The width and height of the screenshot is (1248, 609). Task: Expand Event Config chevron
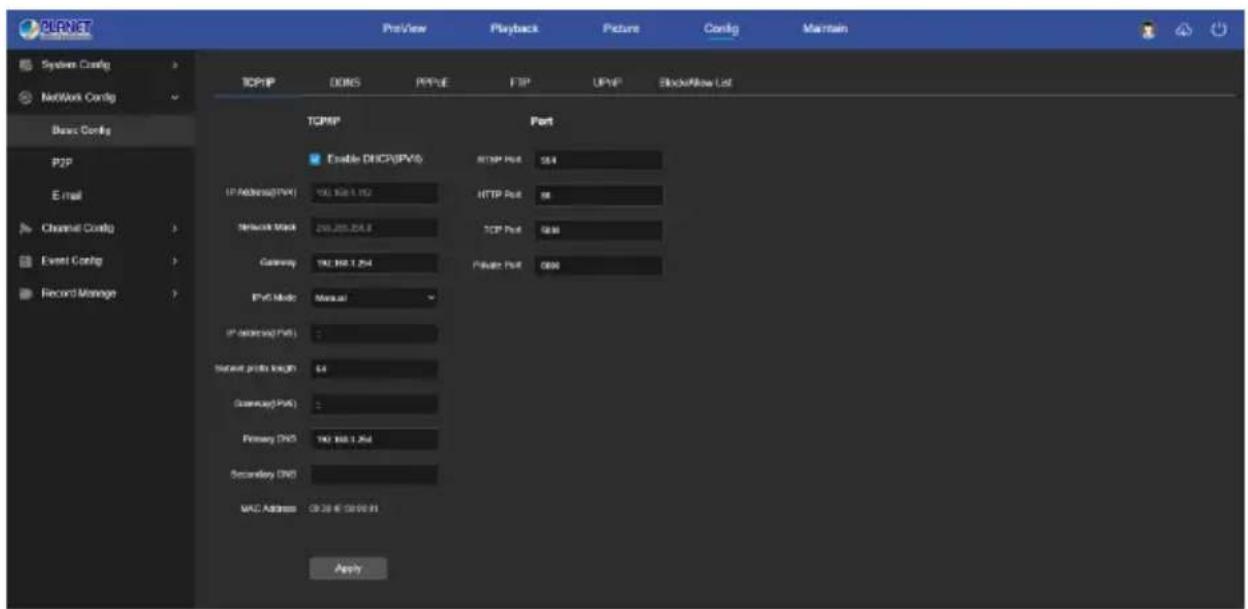tap(175, 261)
